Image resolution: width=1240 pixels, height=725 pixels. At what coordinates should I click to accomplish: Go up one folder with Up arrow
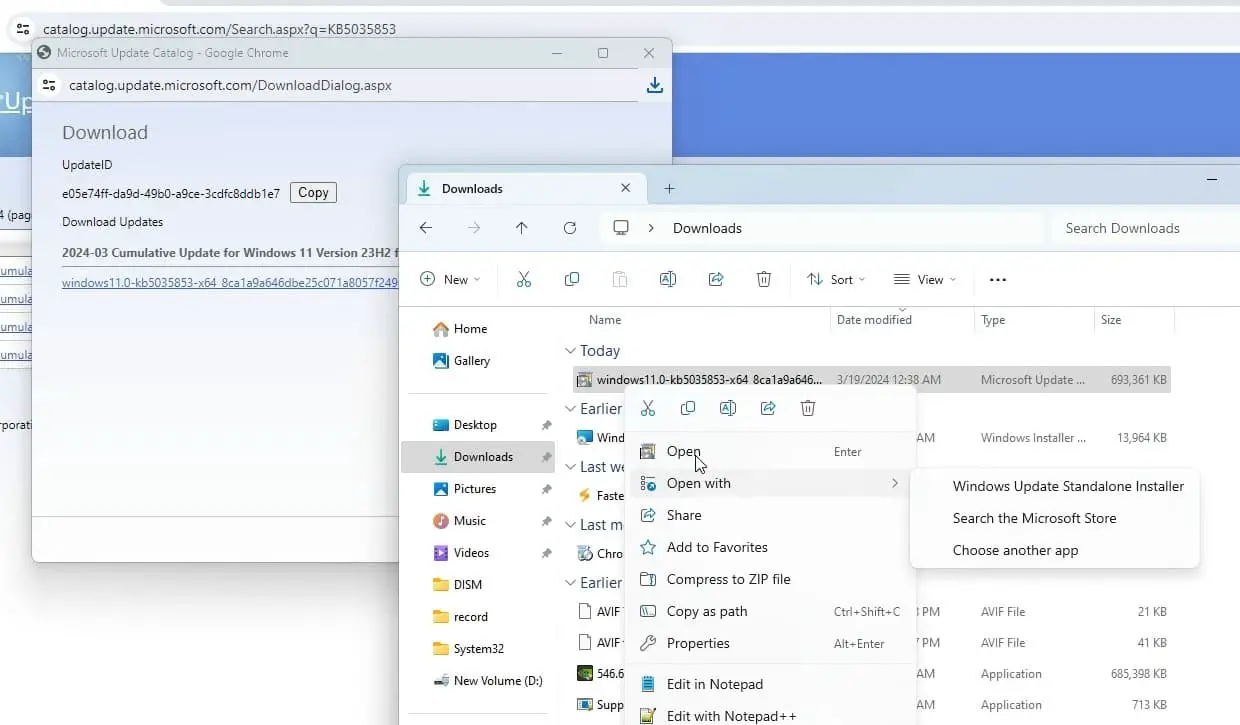521,228
